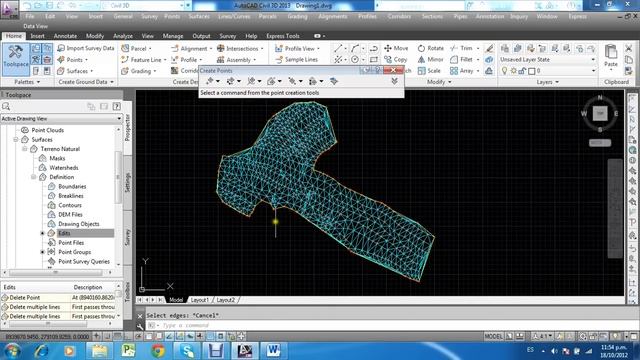This screenshot has width=640, height=360.
Task: Click the Toolspace help question icon
Action: click(x=117, y=107)
